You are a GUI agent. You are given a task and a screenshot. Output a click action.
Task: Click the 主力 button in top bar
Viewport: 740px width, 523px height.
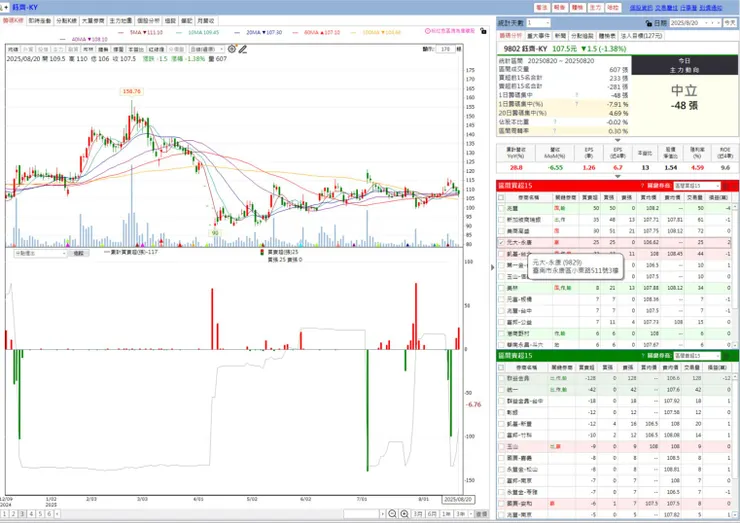[595, 8]
